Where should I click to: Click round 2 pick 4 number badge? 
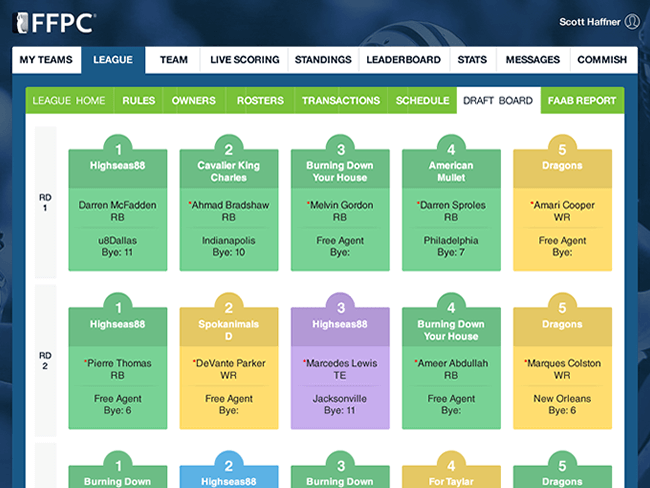451,306
